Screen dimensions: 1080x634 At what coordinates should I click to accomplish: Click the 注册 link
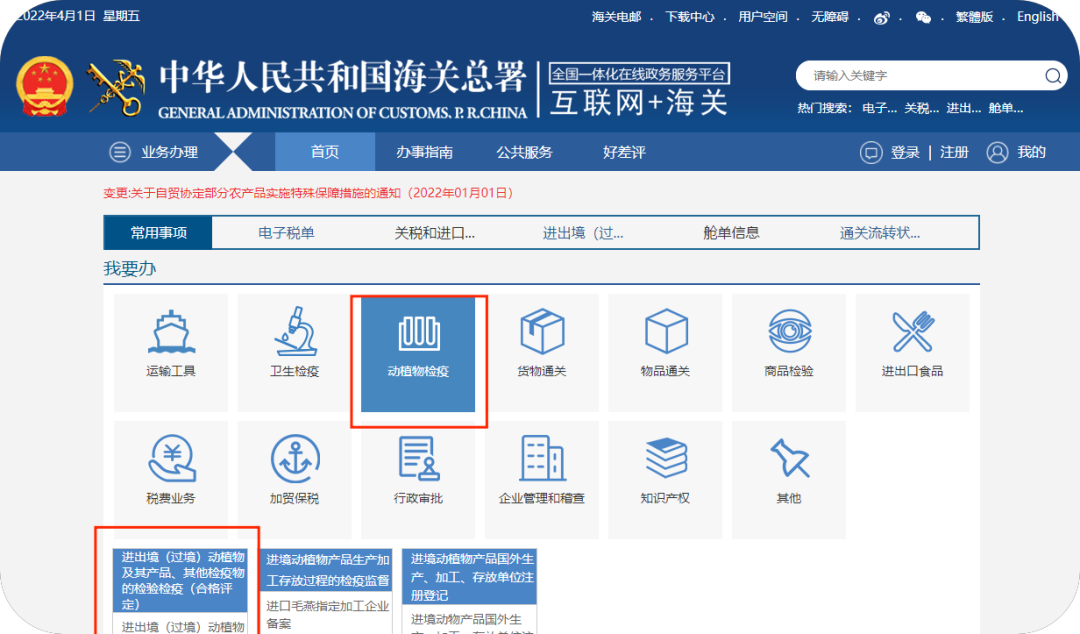[955, 152]
